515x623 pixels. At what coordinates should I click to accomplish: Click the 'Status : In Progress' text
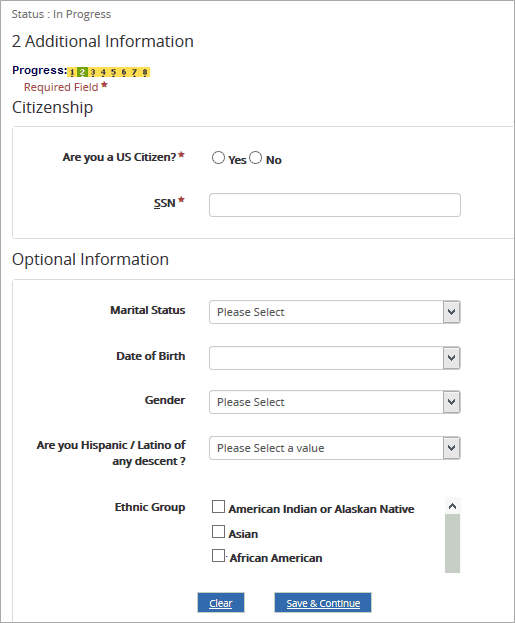pos(61,14)
